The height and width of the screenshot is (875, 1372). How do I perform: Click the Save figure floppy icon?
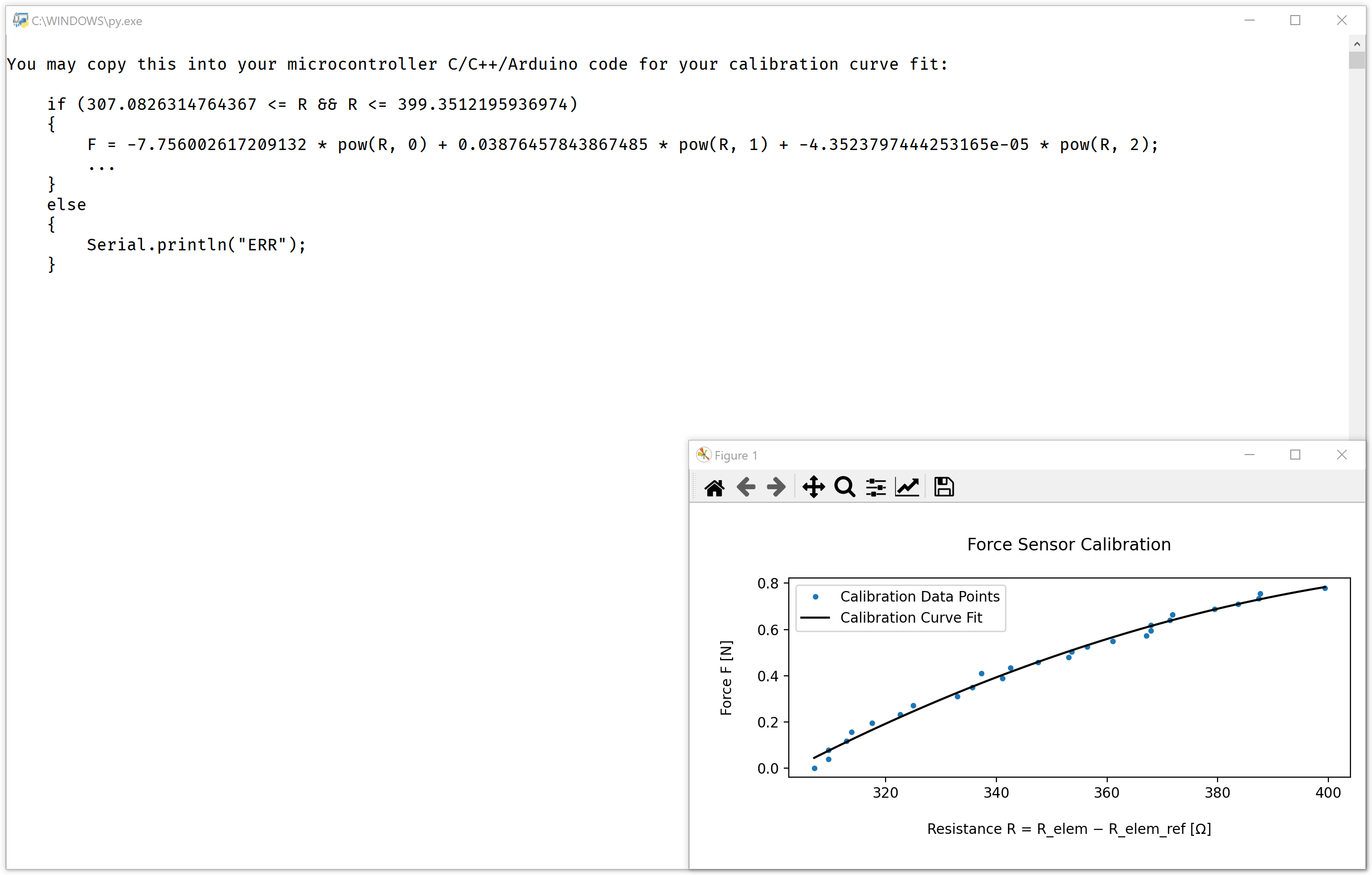pyautogui.click(x=944, y=487)
